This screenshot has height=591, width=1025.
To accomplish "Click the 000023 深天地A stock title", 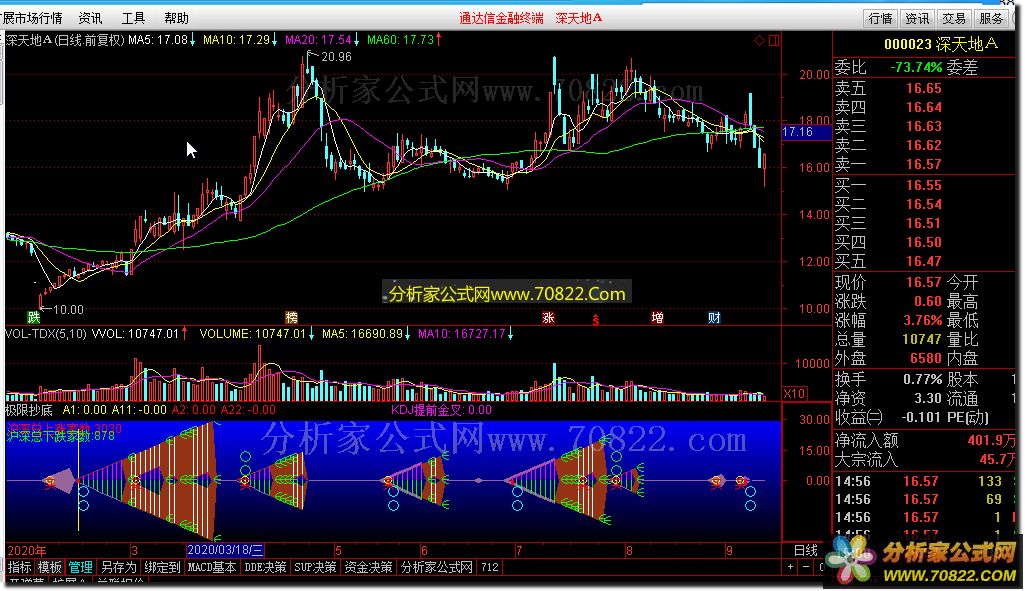I will 941,44.
